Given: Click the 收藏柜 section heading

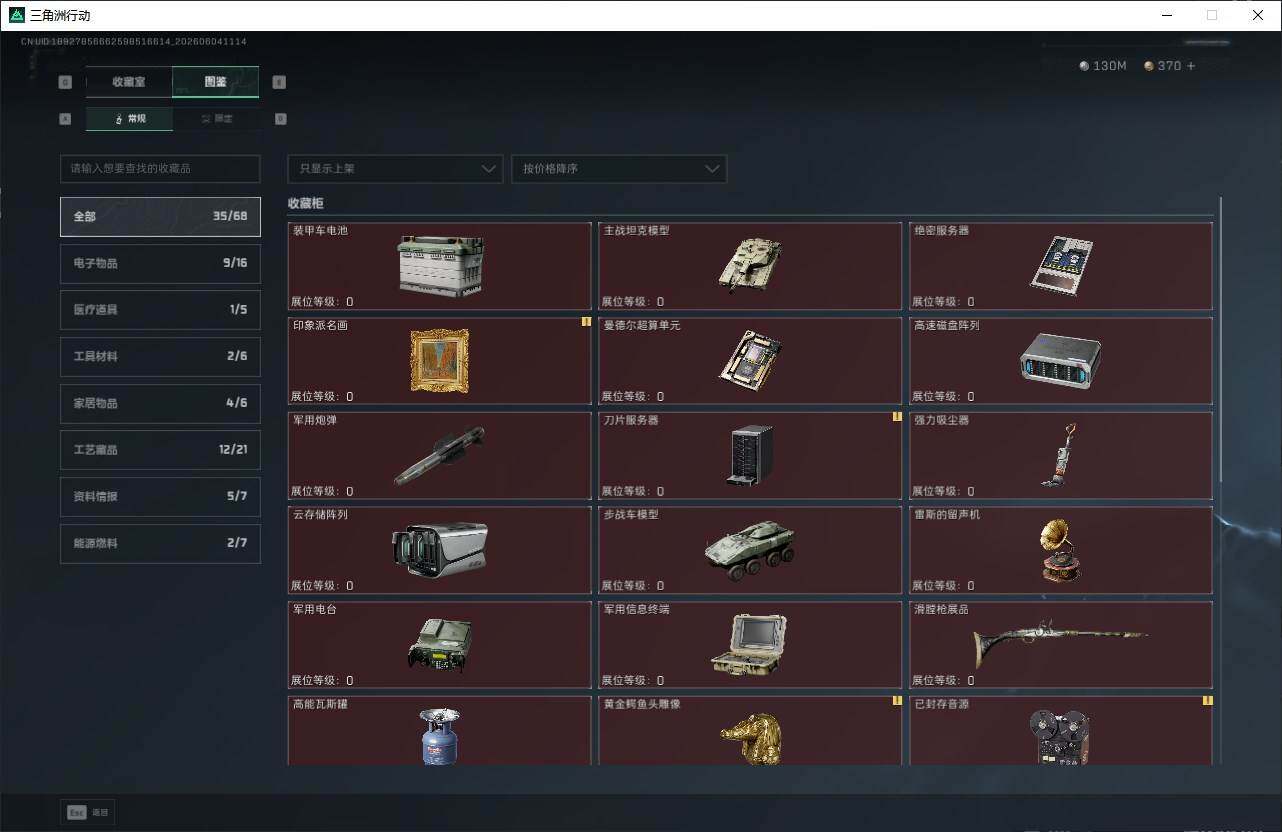Looking at the screenshot, I should pos(306,203).
